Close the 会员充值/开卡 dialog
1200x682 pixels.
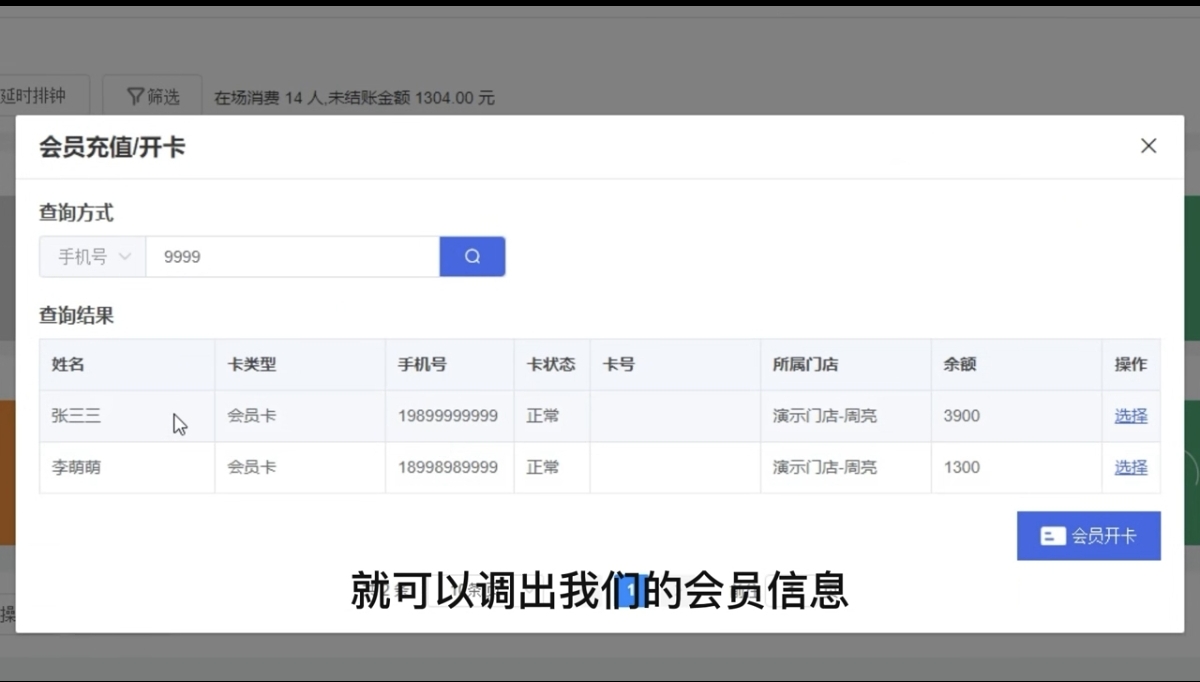[1148, 146]
